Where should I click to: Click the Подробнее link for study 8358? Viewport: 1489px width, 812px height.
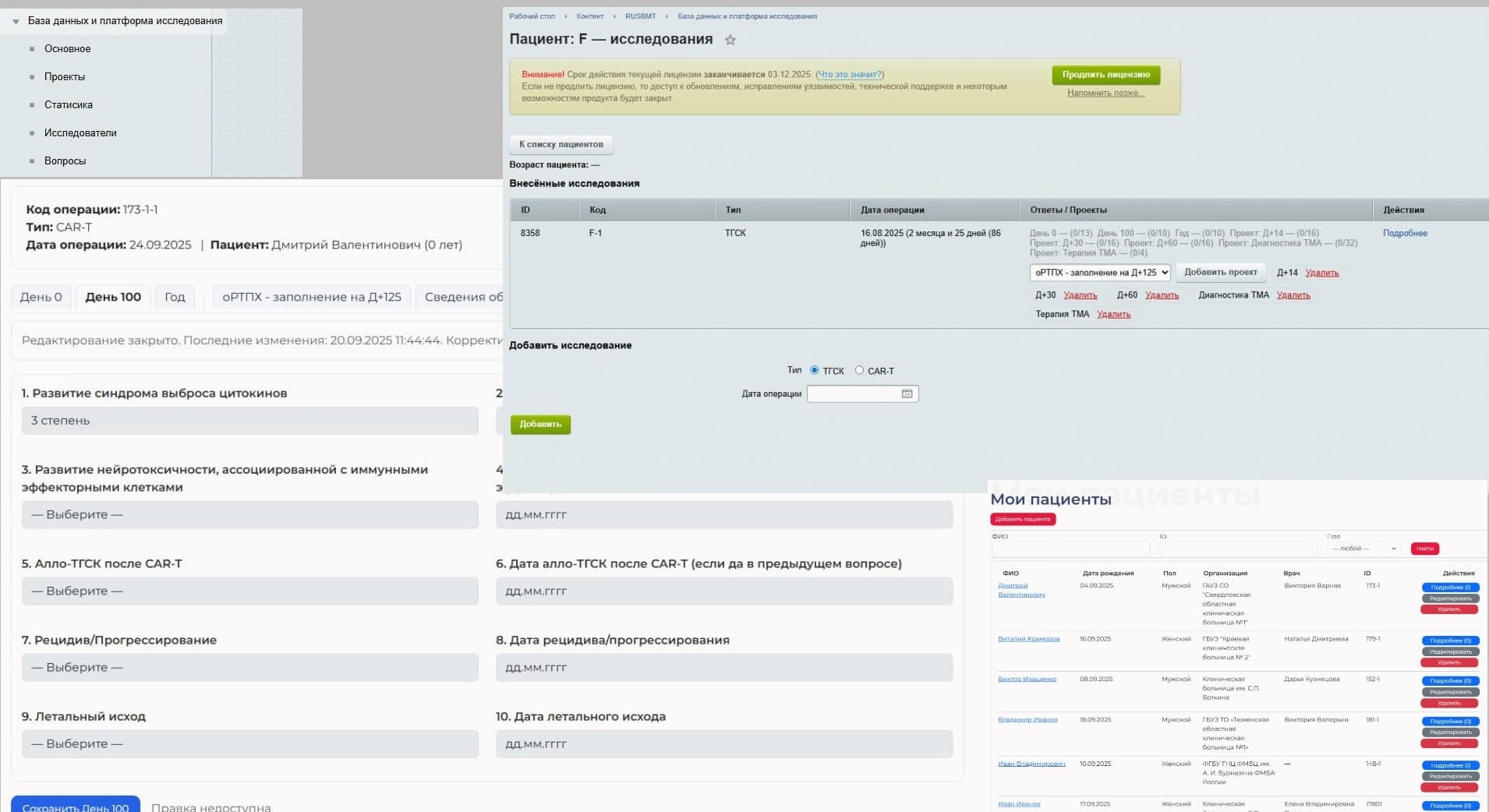click(1405, 233)
